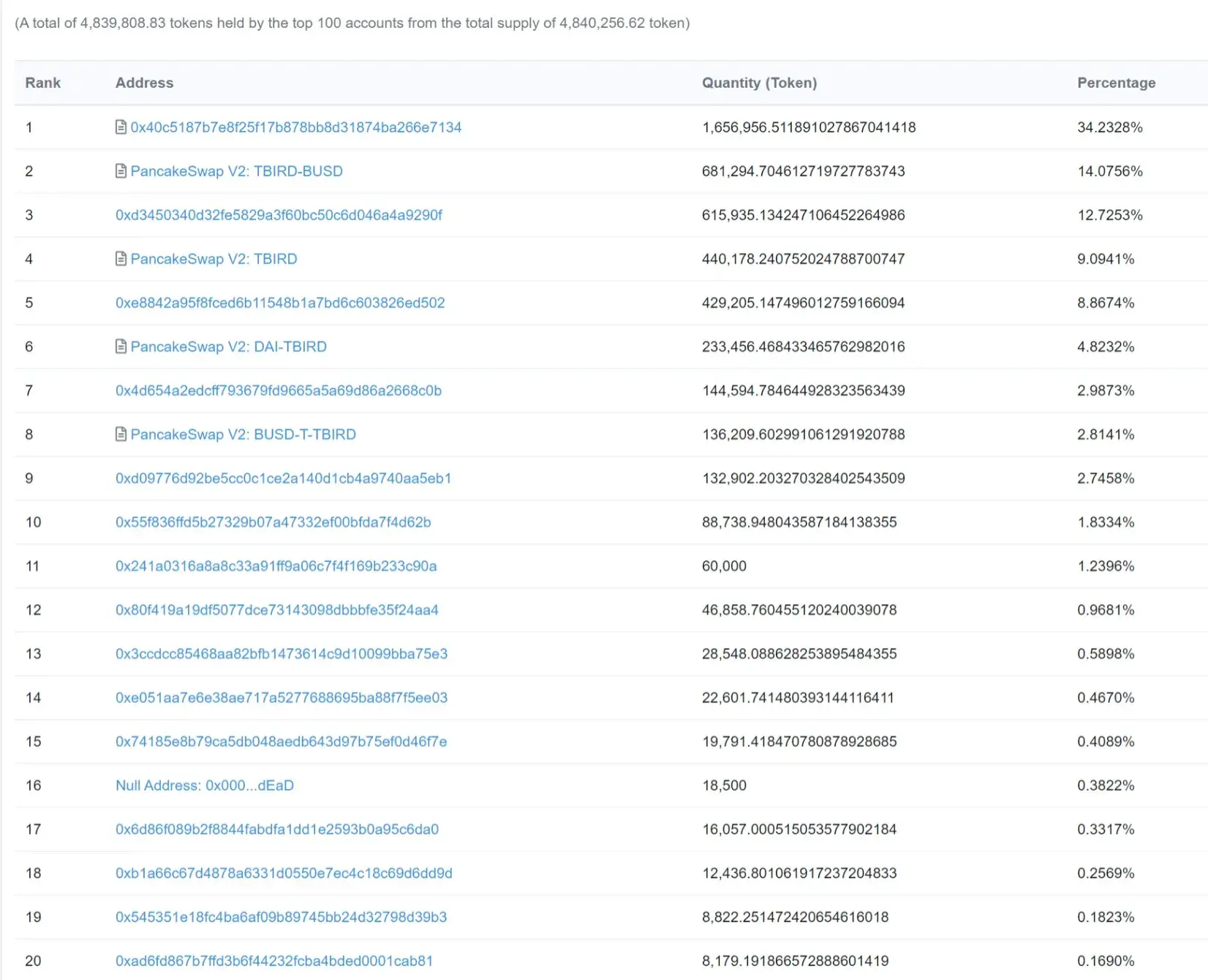Select quantity 233,456.468433465762982016
The width and height of the screenshot is (1208, 980).
click(x=804, y=347)
